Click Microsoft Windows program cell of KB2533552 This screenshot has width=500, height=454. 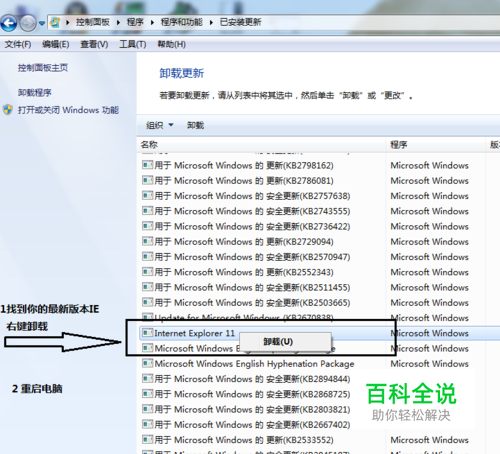pos(430,440)
